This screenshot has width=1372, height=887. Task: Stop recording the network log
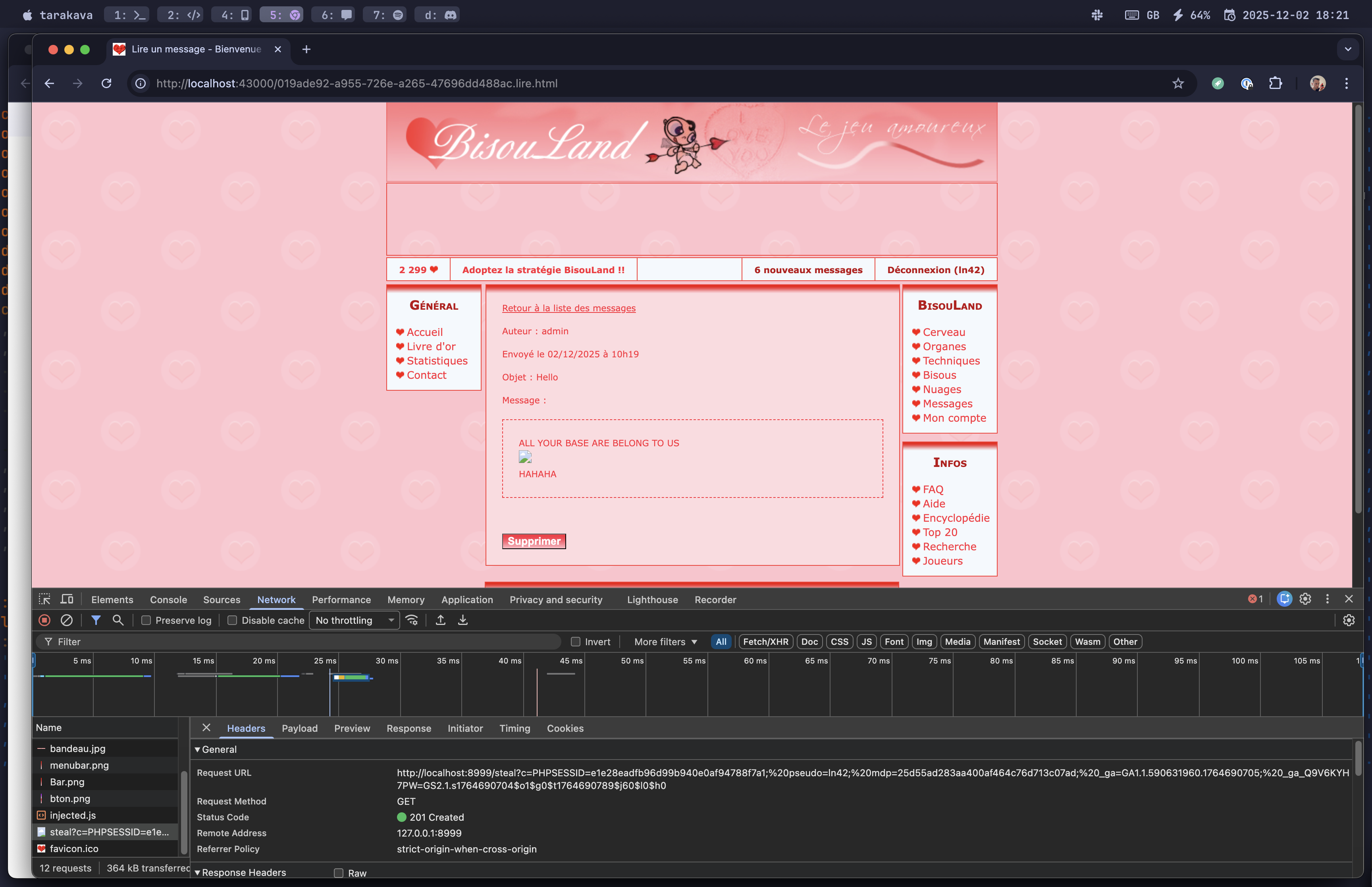coord(44,620)
